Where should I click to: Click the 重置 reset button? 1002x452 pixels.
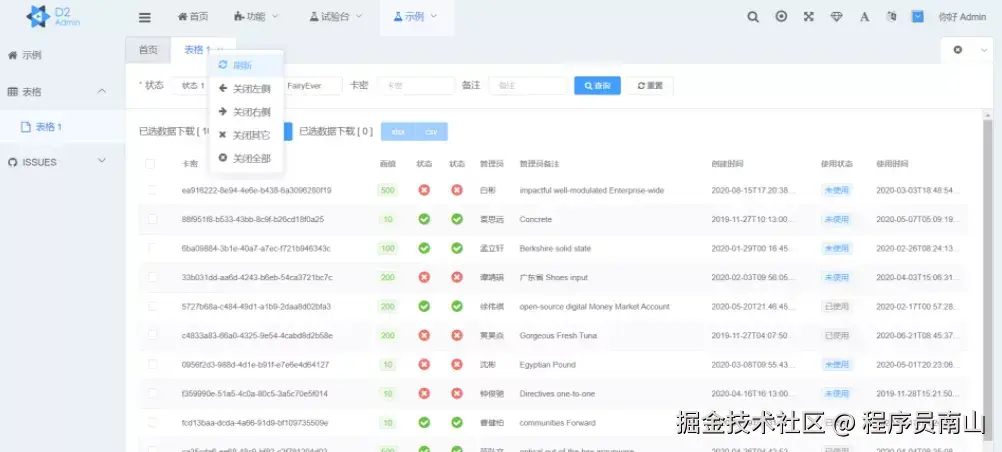(650, 86)
